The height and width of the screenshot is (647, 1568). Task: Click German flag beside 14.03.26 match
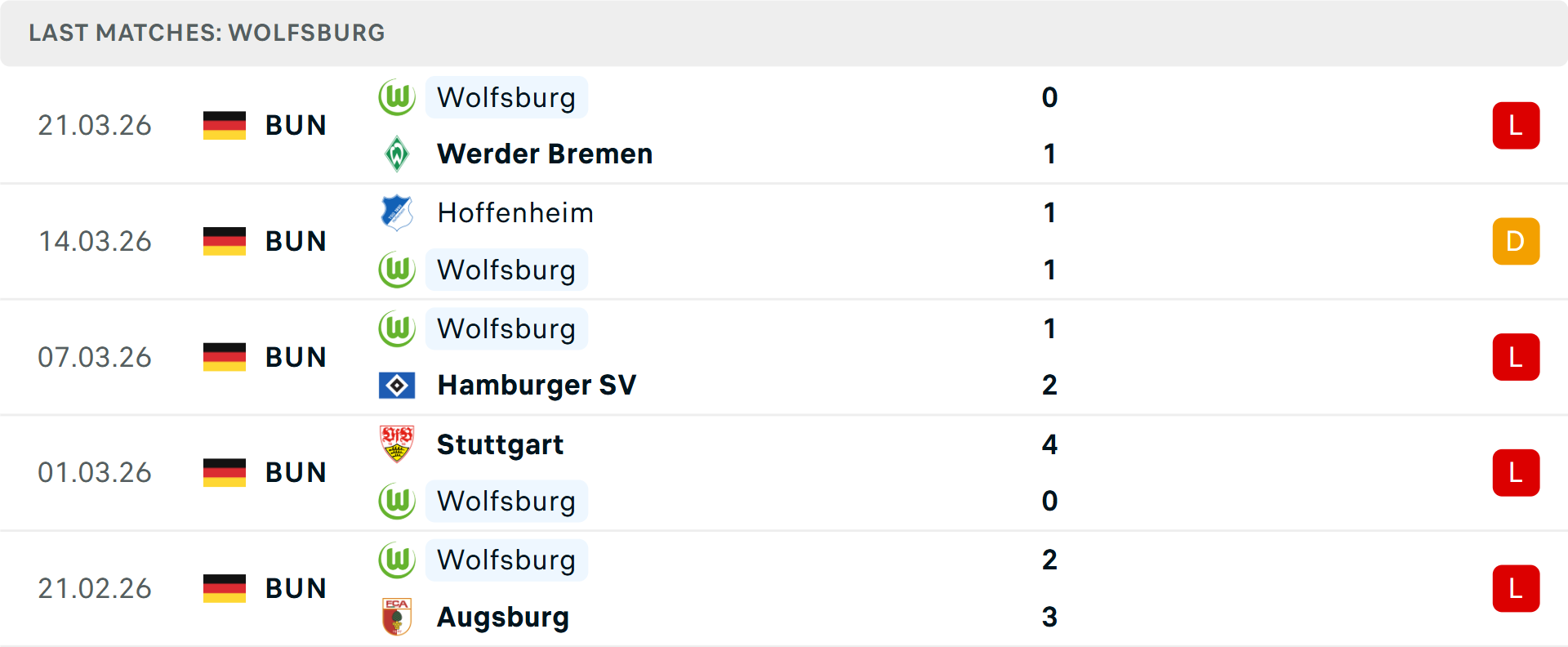[x=225, y=241]
